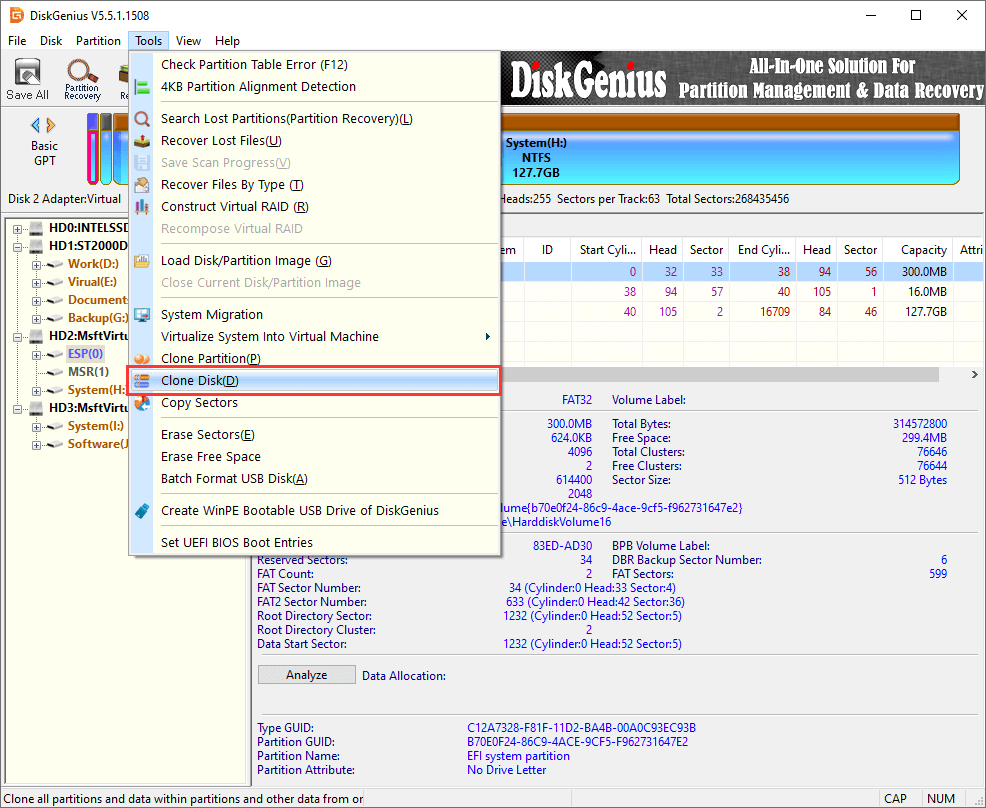Click the Load Disk/Partition Image icon
The width and height of the screenshot is (986, 808).
(142, 261)
